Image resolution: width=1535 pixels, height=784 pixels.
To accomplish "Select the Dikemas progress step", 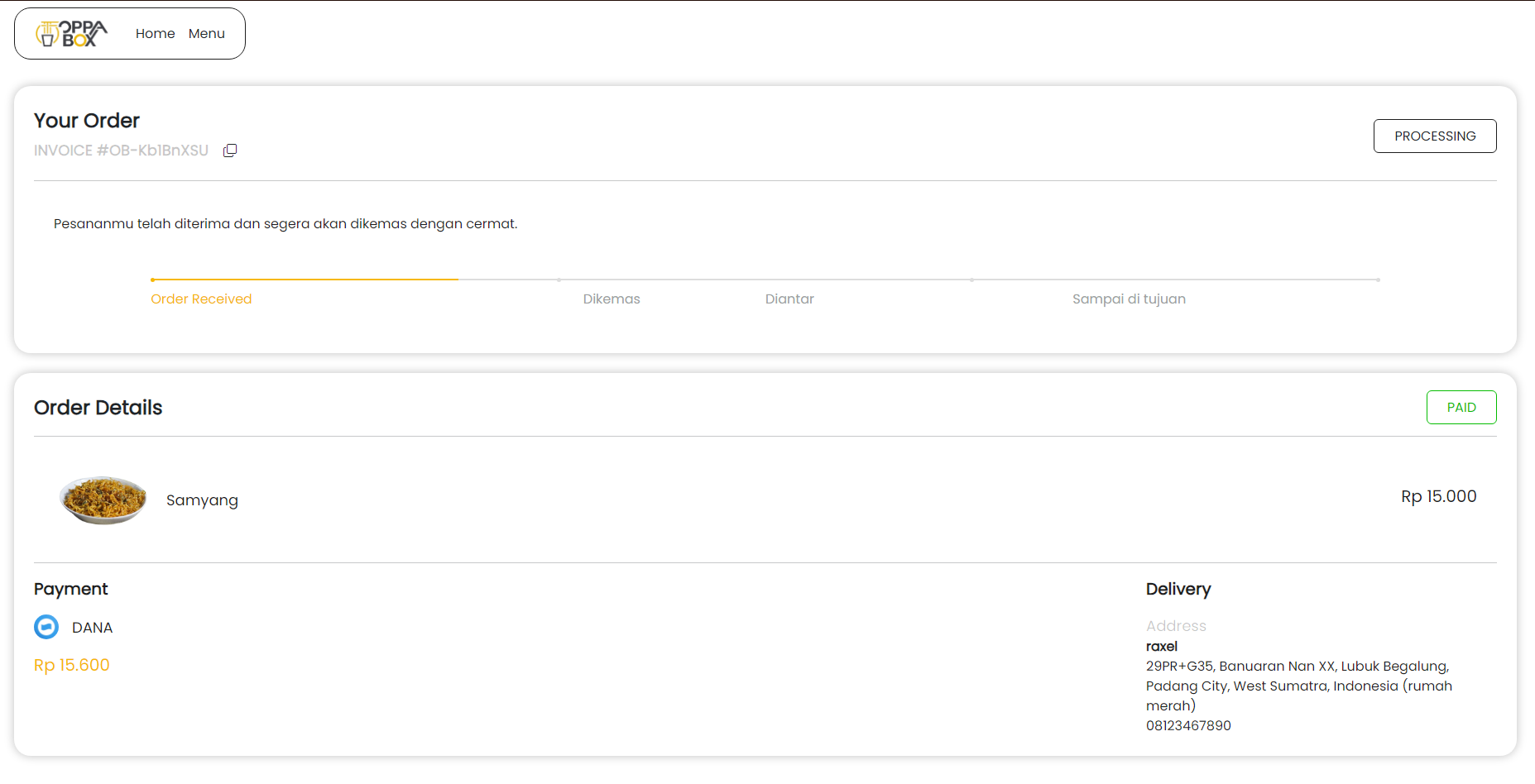I will point(612,299).
